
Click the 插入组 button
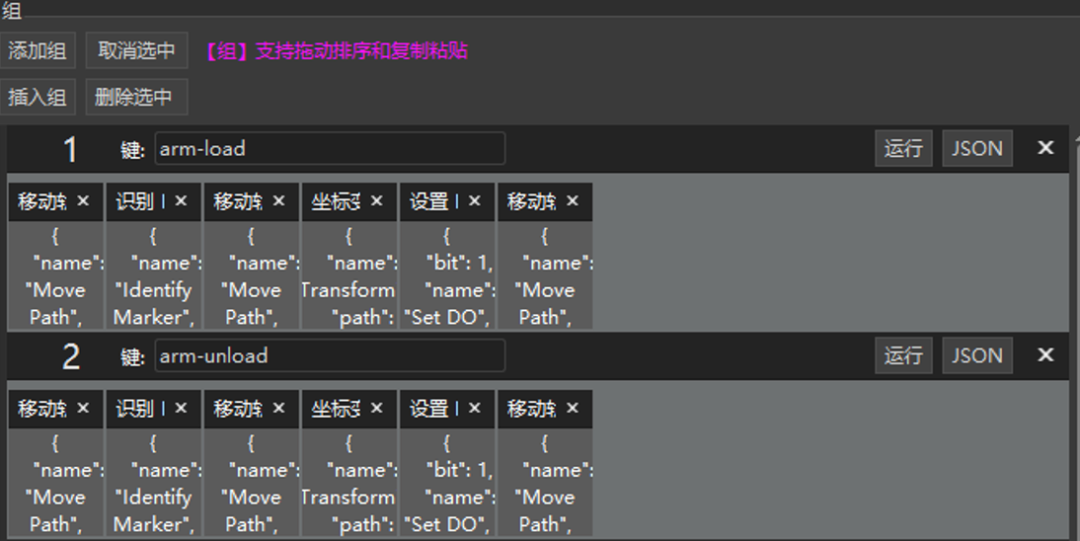(x=37, y=97)
